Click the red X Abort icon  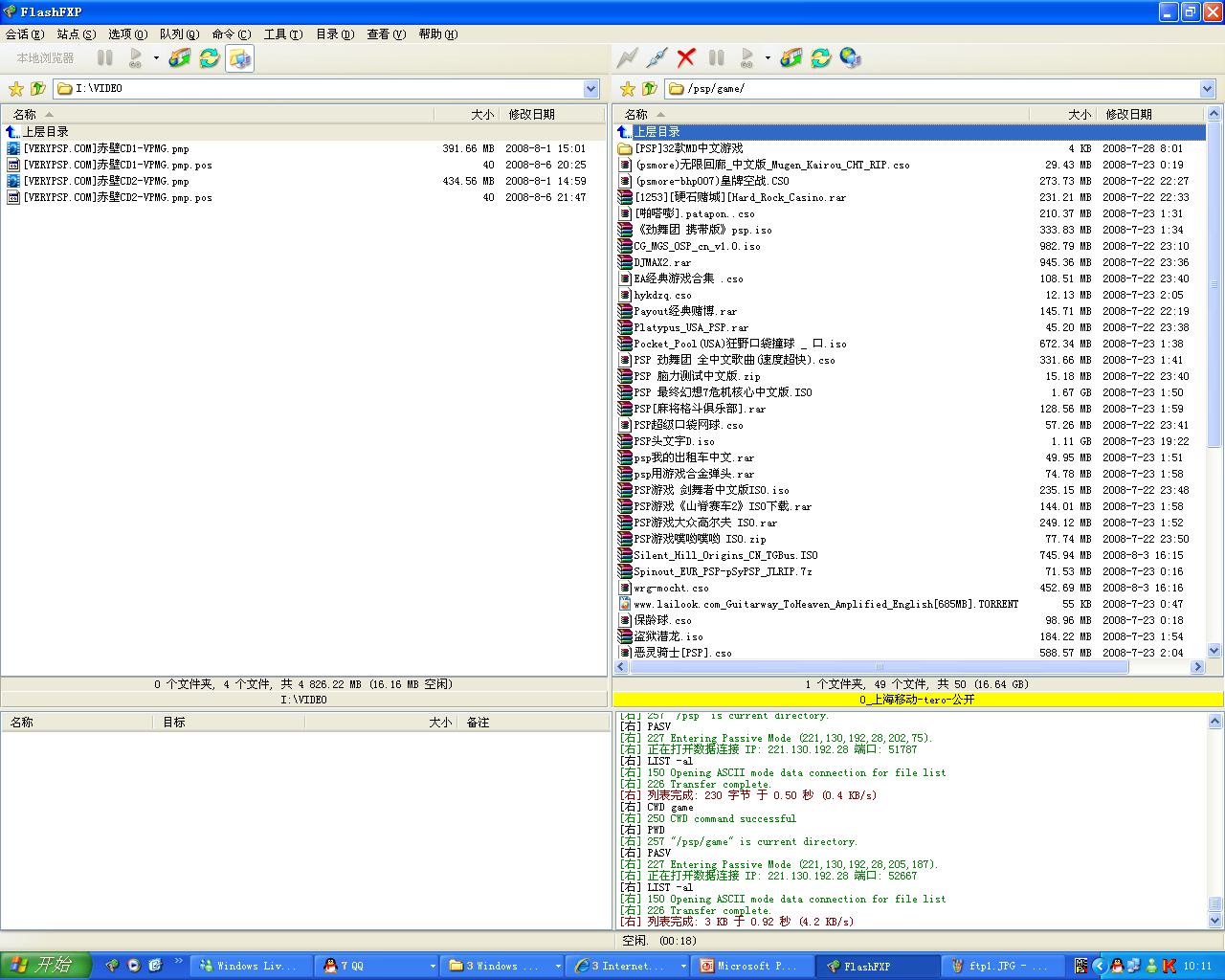pyautogui.click(x=686, y=58)
